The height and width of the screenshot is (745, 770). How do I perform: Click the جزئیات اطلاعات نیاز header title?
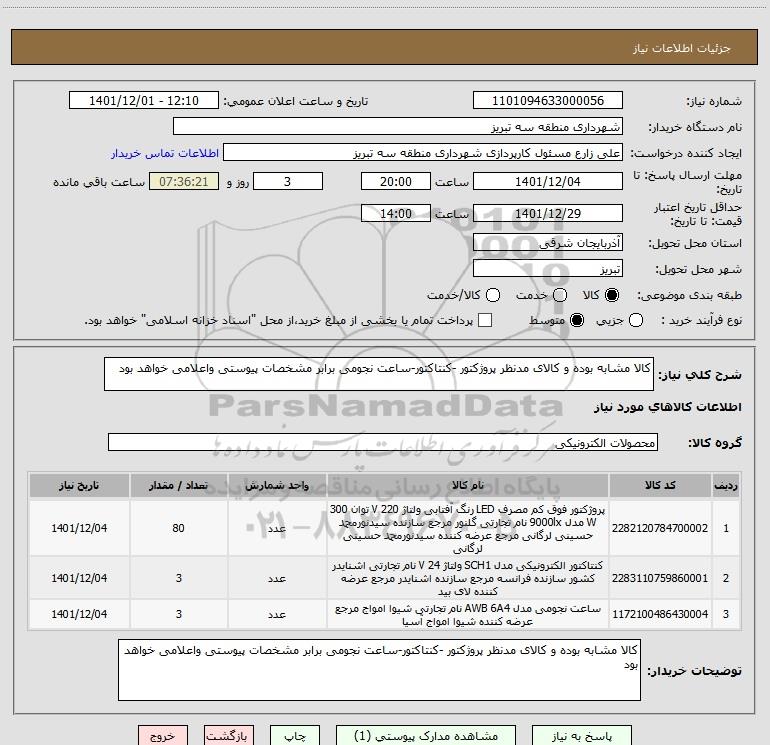click(x=682, y=48)
